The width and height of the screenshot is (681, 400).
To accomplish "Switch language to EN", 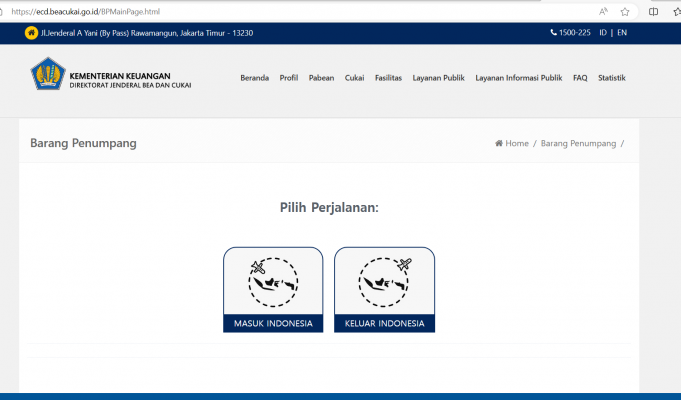I will (622, 33).
